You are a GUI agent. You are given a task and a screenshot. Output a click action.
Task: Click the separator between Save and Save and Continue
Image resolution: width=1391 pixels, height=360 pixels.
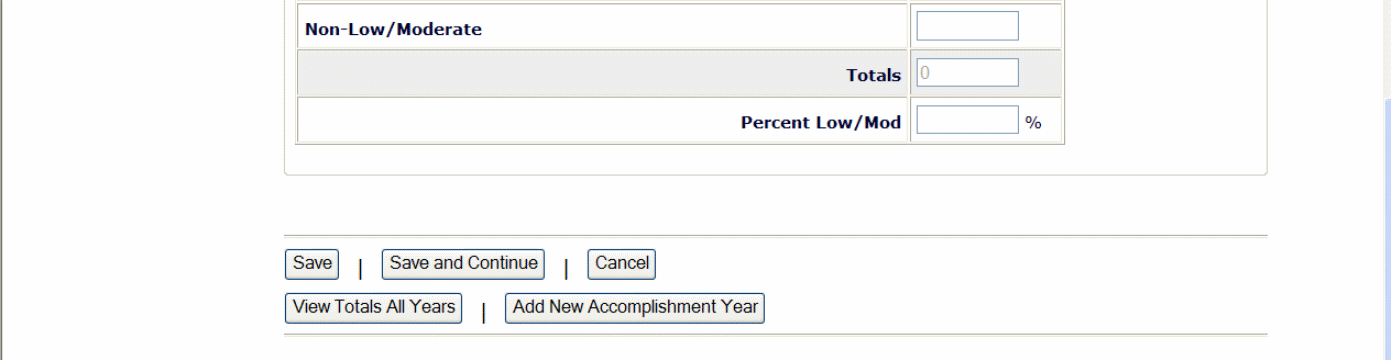click(360, 268)
